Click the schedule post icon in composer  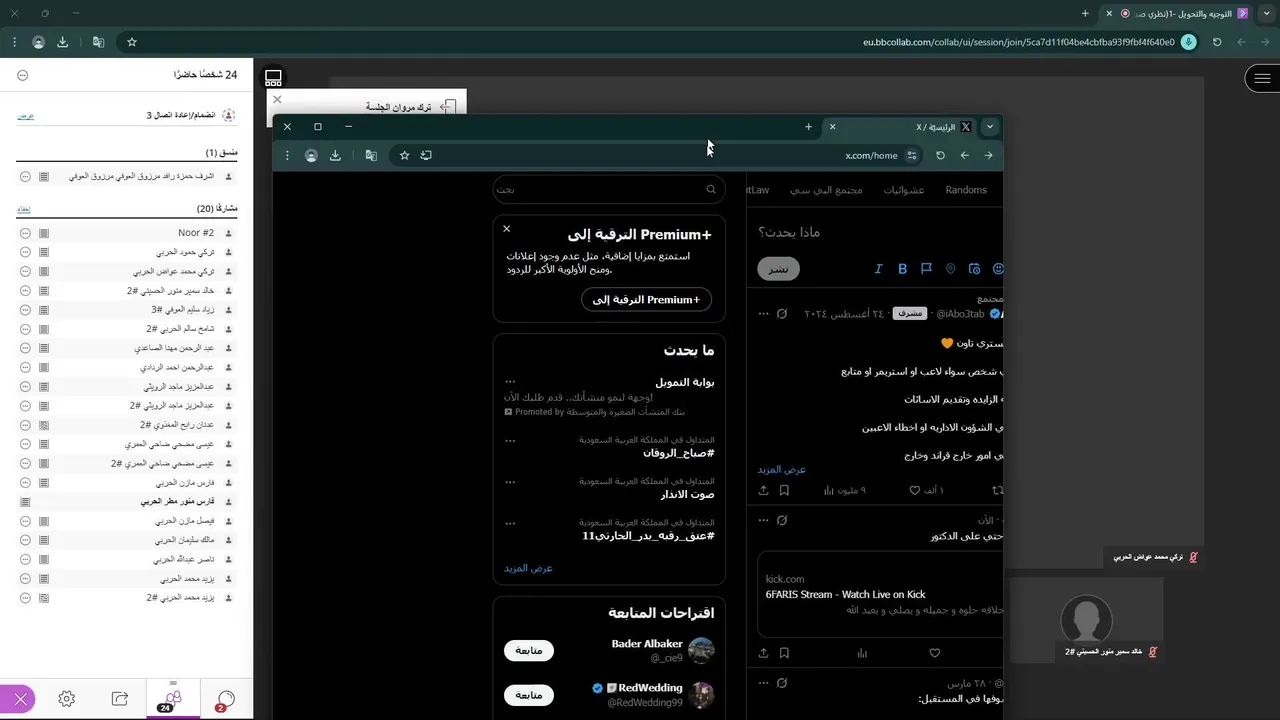974,269
